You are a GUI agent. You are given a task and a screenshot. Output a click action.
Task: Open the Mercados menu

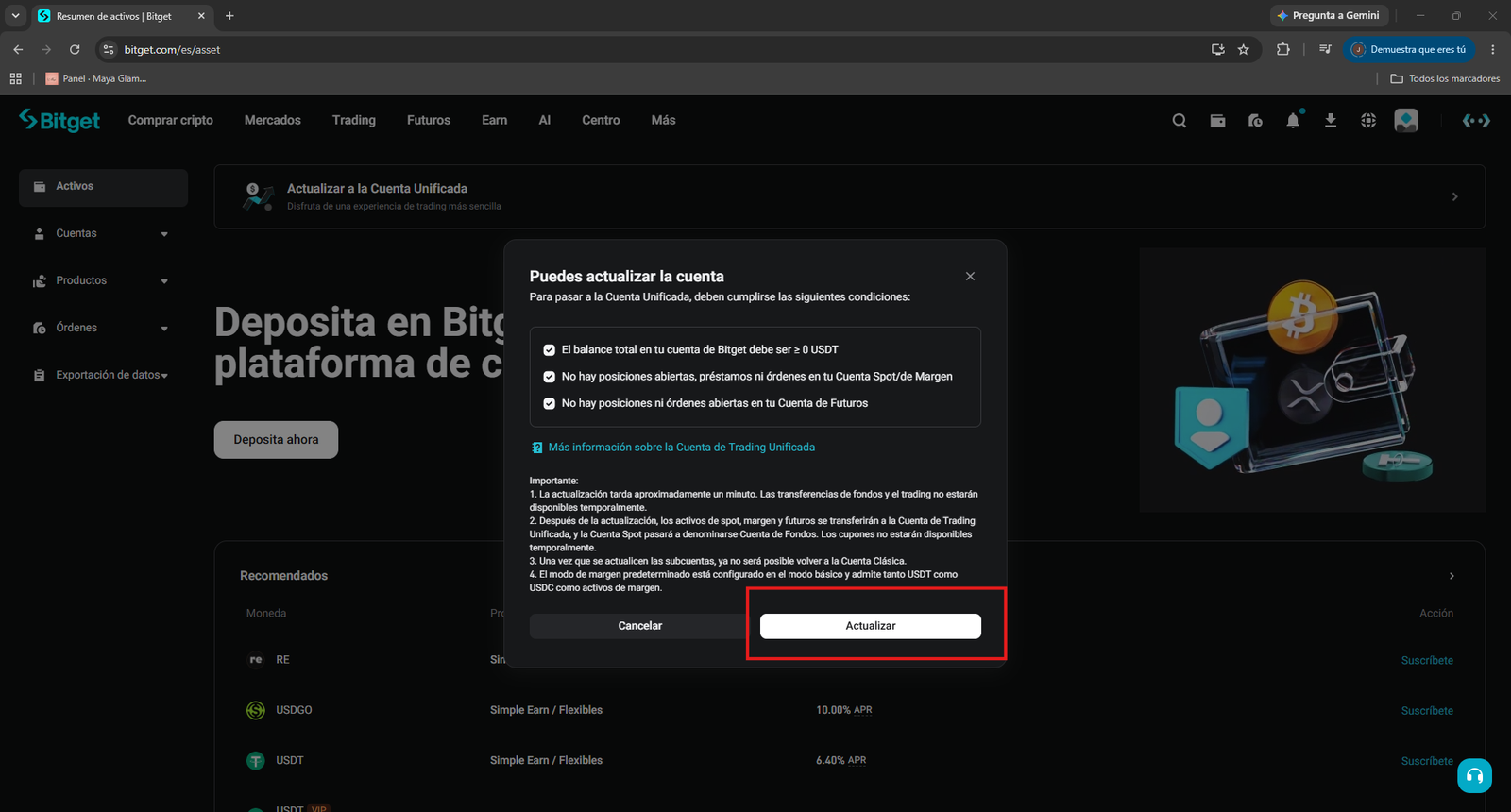point(273,120)
